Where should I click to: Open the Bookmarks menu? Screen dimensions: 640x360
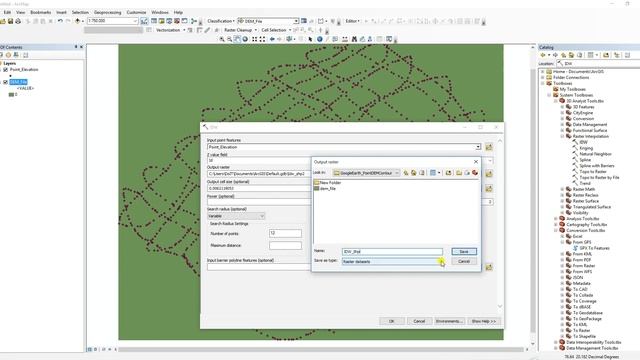coord(40,12)
